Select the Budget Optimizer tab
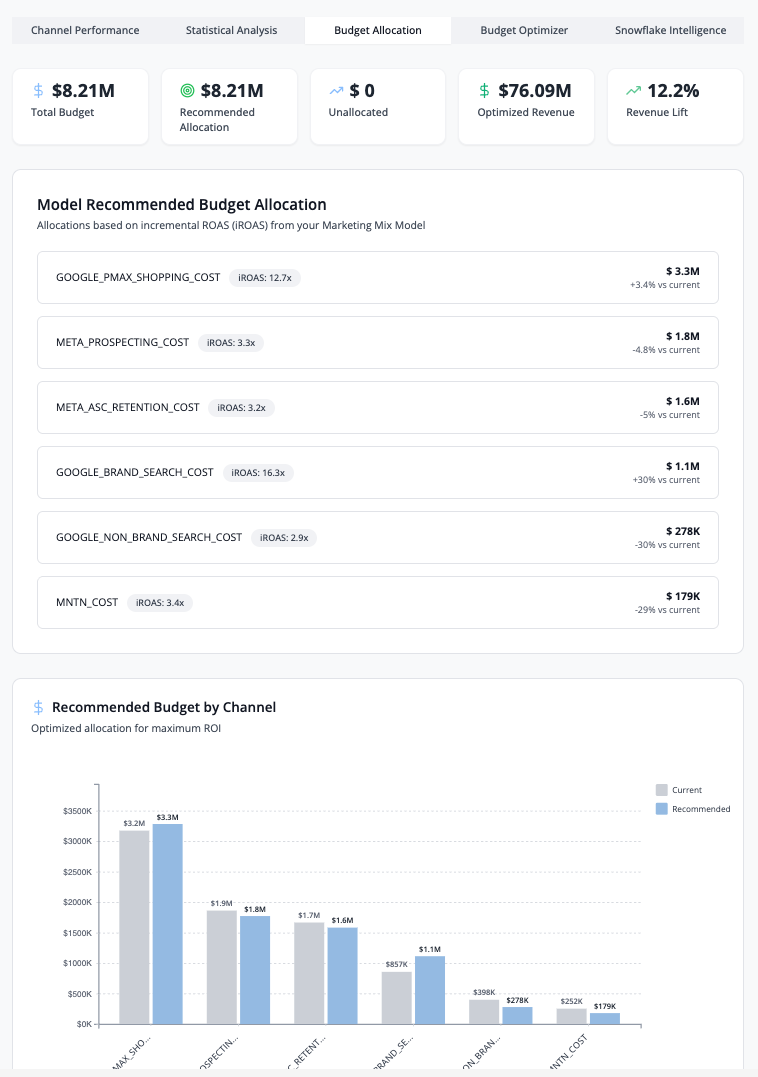The image size is (758, 1077). click(x=524, y=30)
